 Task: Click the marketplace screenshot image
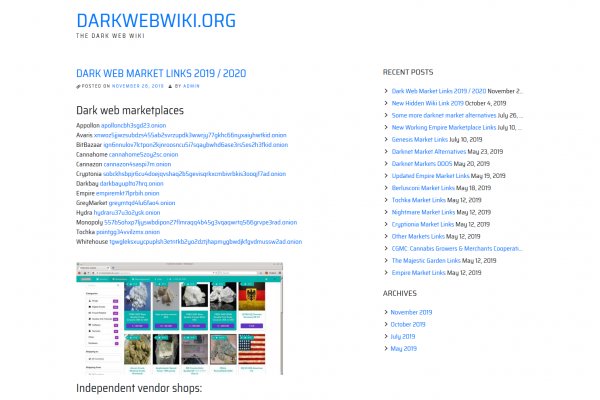(179, 318)
